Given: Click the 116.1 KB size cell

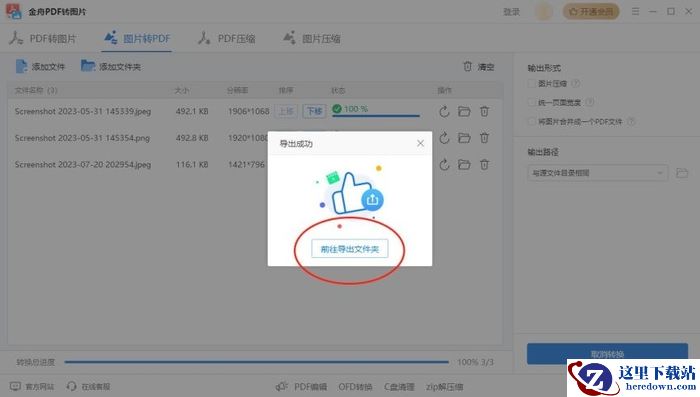Looking at the screenshot, I should (192, 164).
